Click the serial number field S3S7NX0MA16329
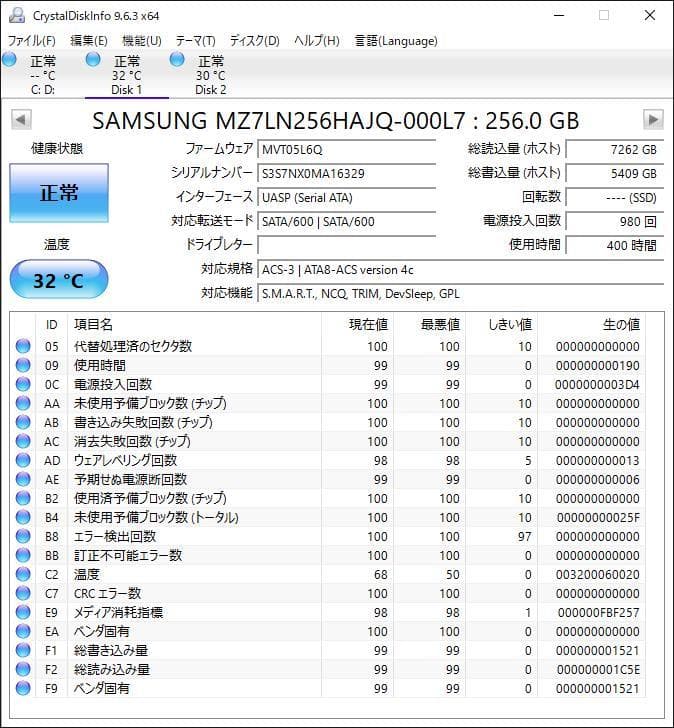This screenshot has height=728, width=674. click(x=346, y=174)
